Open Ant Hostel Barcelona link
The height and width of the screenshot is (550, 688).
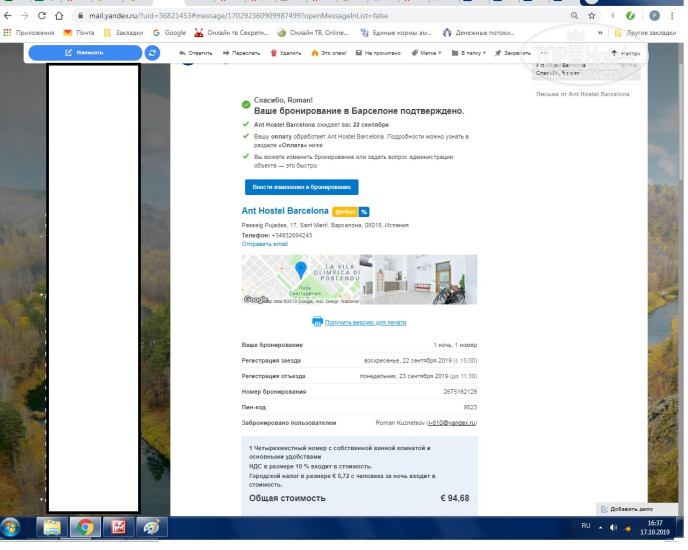(285, 211)
